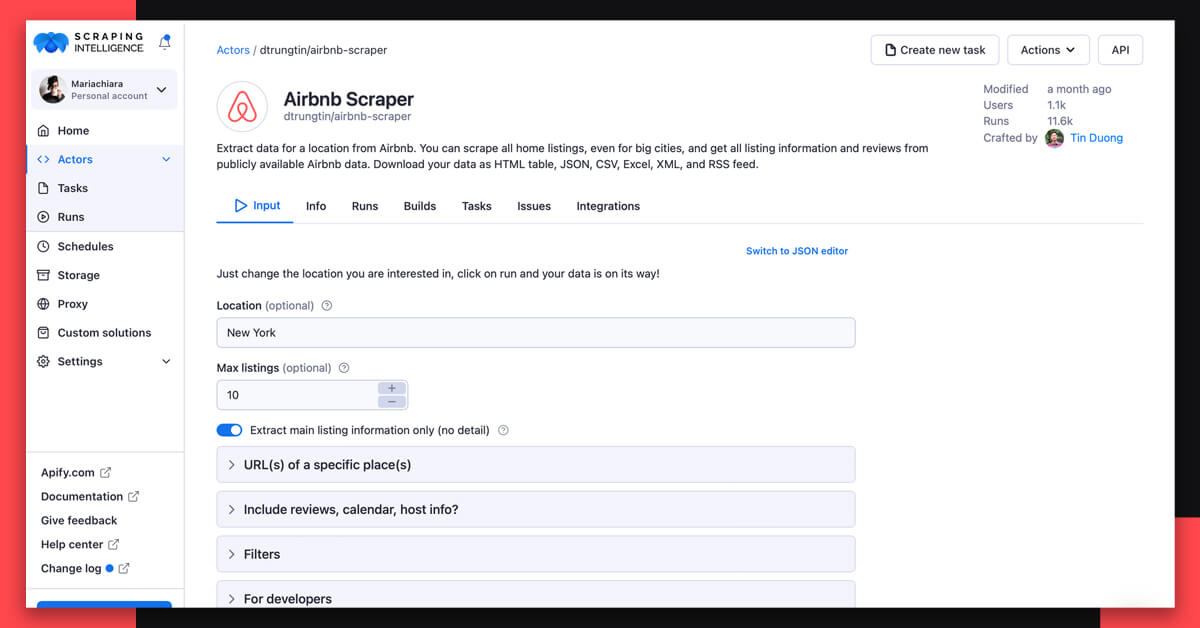This screenshot has width=1200, height=628.
Task: Click the Storage archive icon
Action: tap(43, 275)
